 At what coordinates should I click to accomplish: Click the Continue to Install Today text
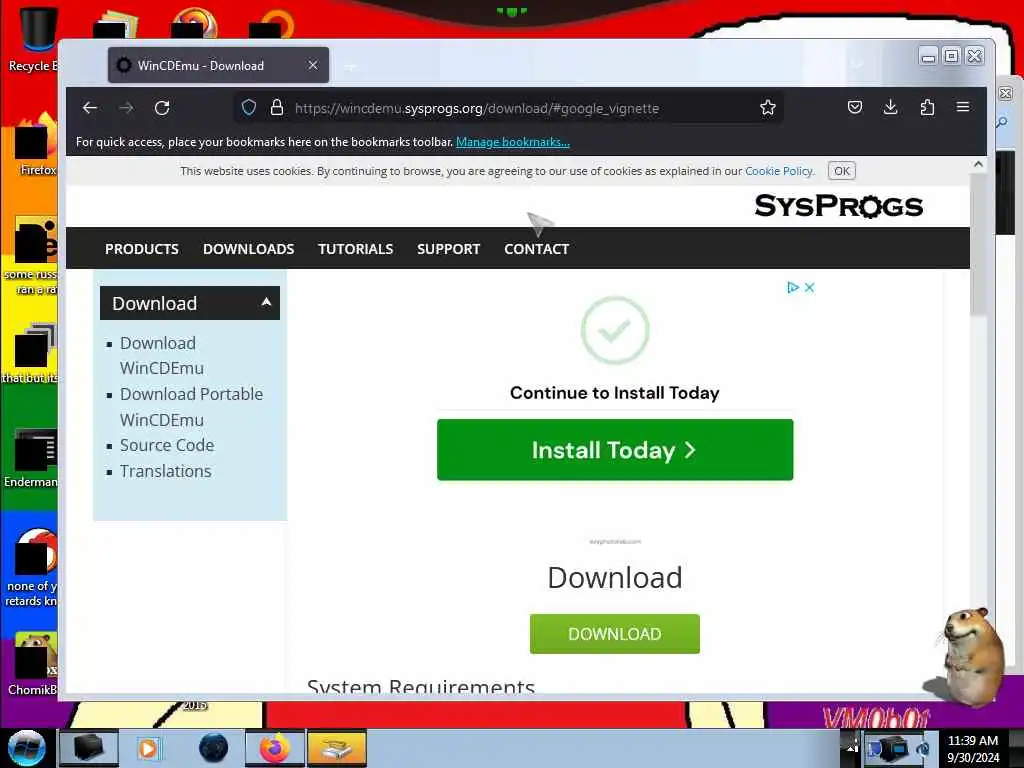pos(615,392)
